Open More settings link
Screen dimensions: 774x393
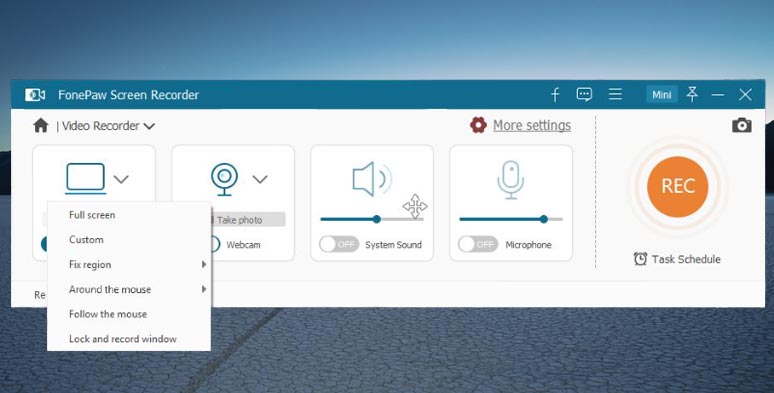point(532,125)
